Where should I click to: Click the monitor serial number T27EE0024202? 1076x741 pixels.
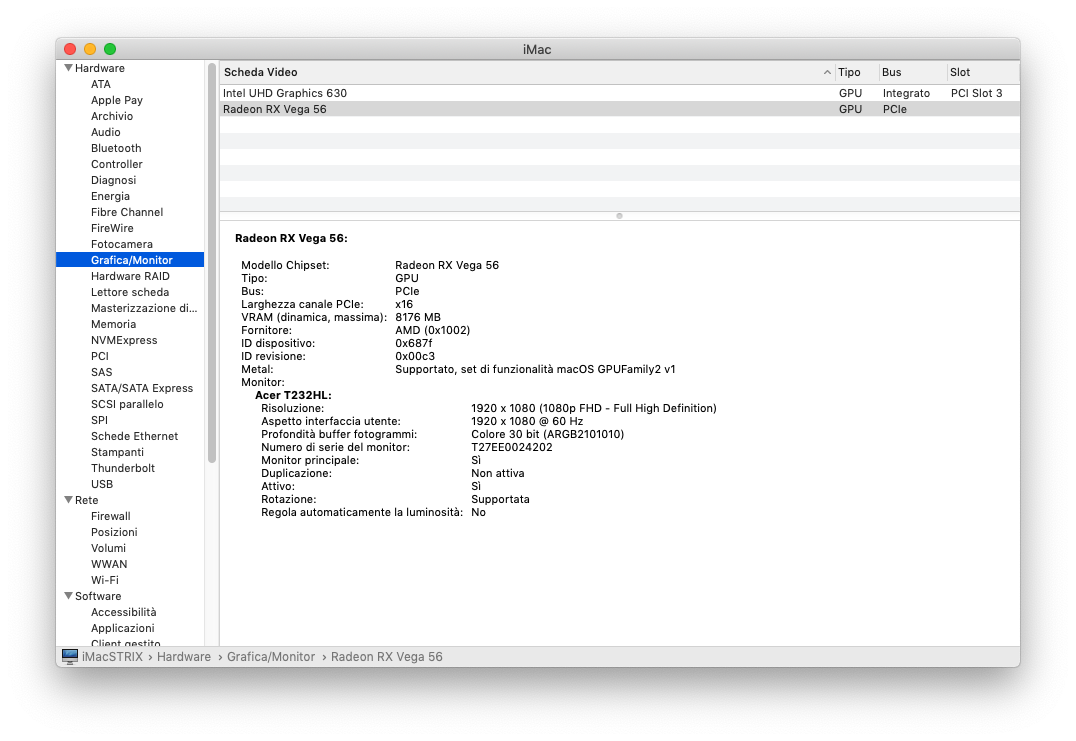(511, 447)
